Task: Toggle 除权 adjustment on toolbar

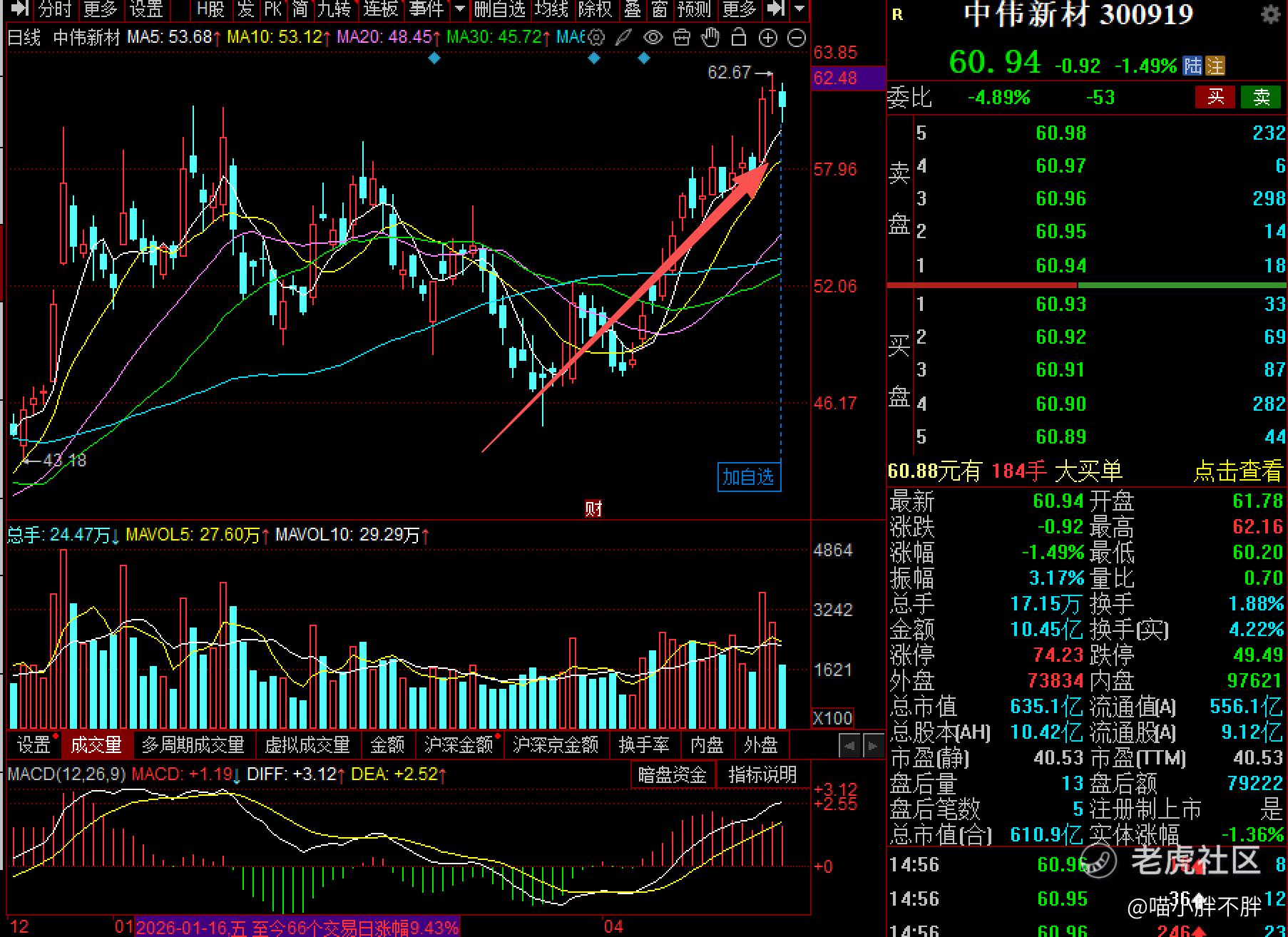Action: click(x=596, y=9)
